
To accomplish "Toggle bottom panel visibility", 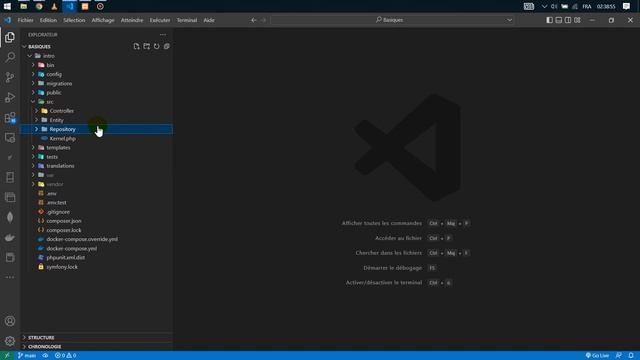I will click(x=559, y=20).
